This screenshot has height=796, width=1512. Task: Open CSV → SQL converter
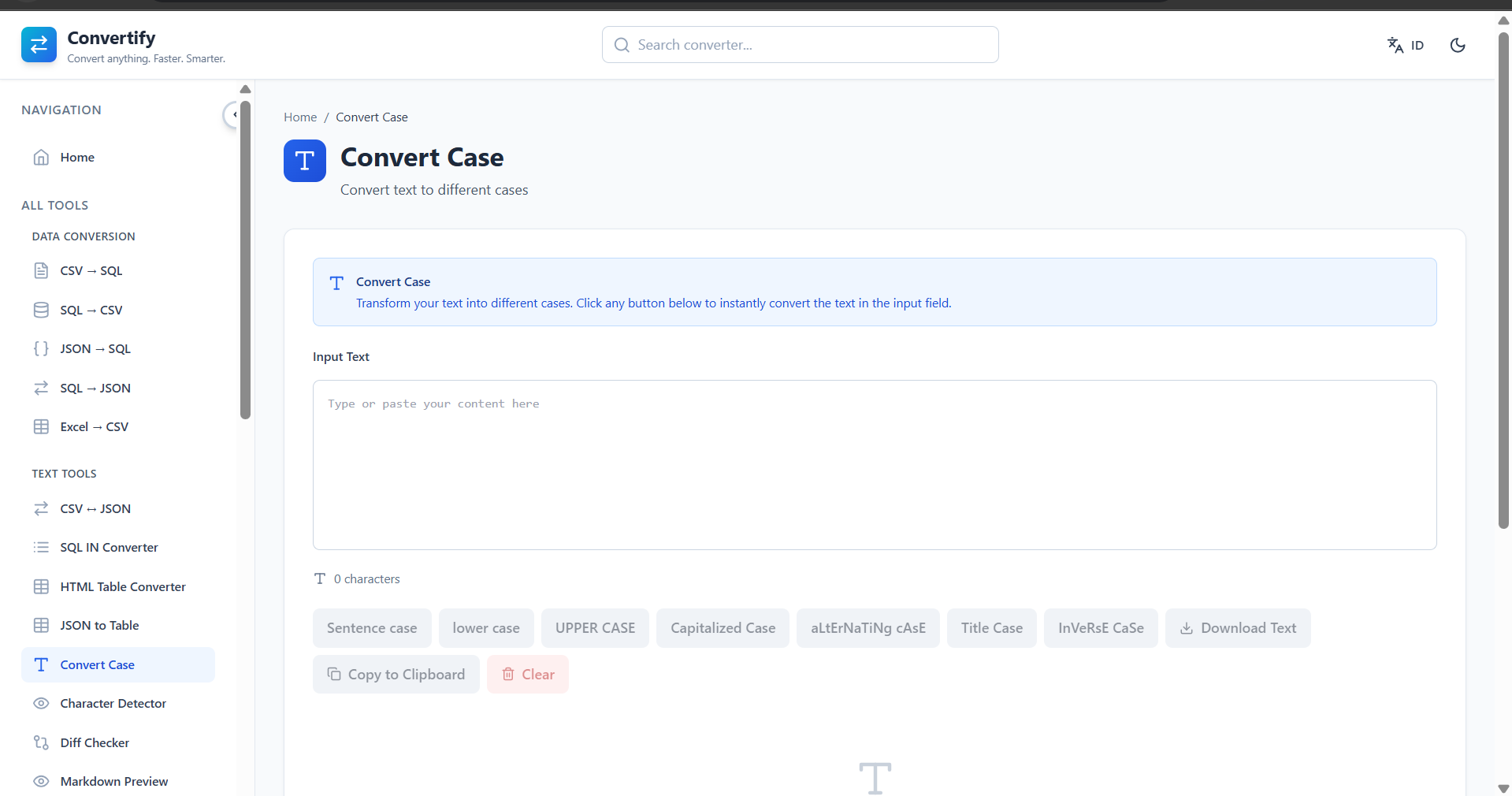[118, 271]
